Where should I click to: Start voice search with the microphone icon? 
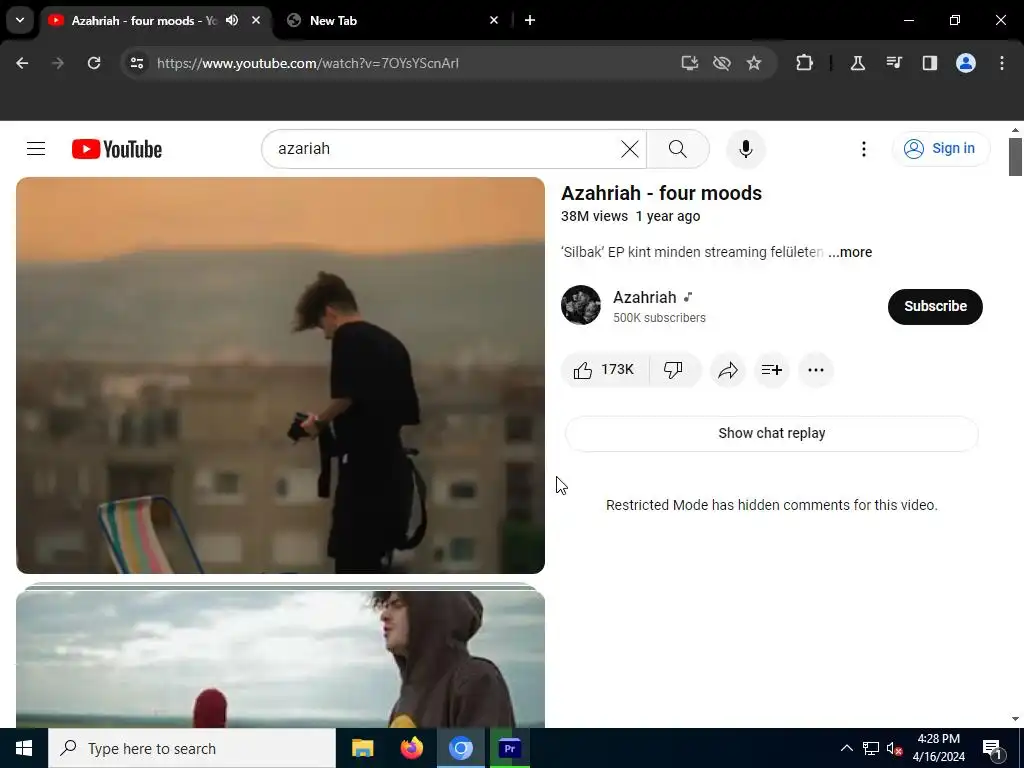(x=745, y=149)
